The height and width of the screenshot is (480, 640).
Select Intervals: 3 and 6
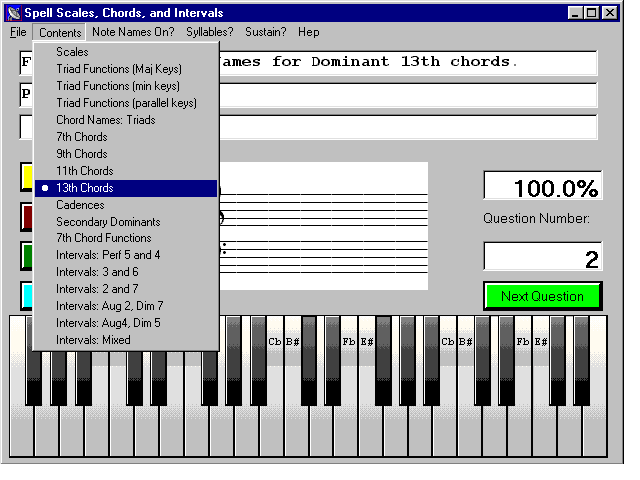[126, 272]
